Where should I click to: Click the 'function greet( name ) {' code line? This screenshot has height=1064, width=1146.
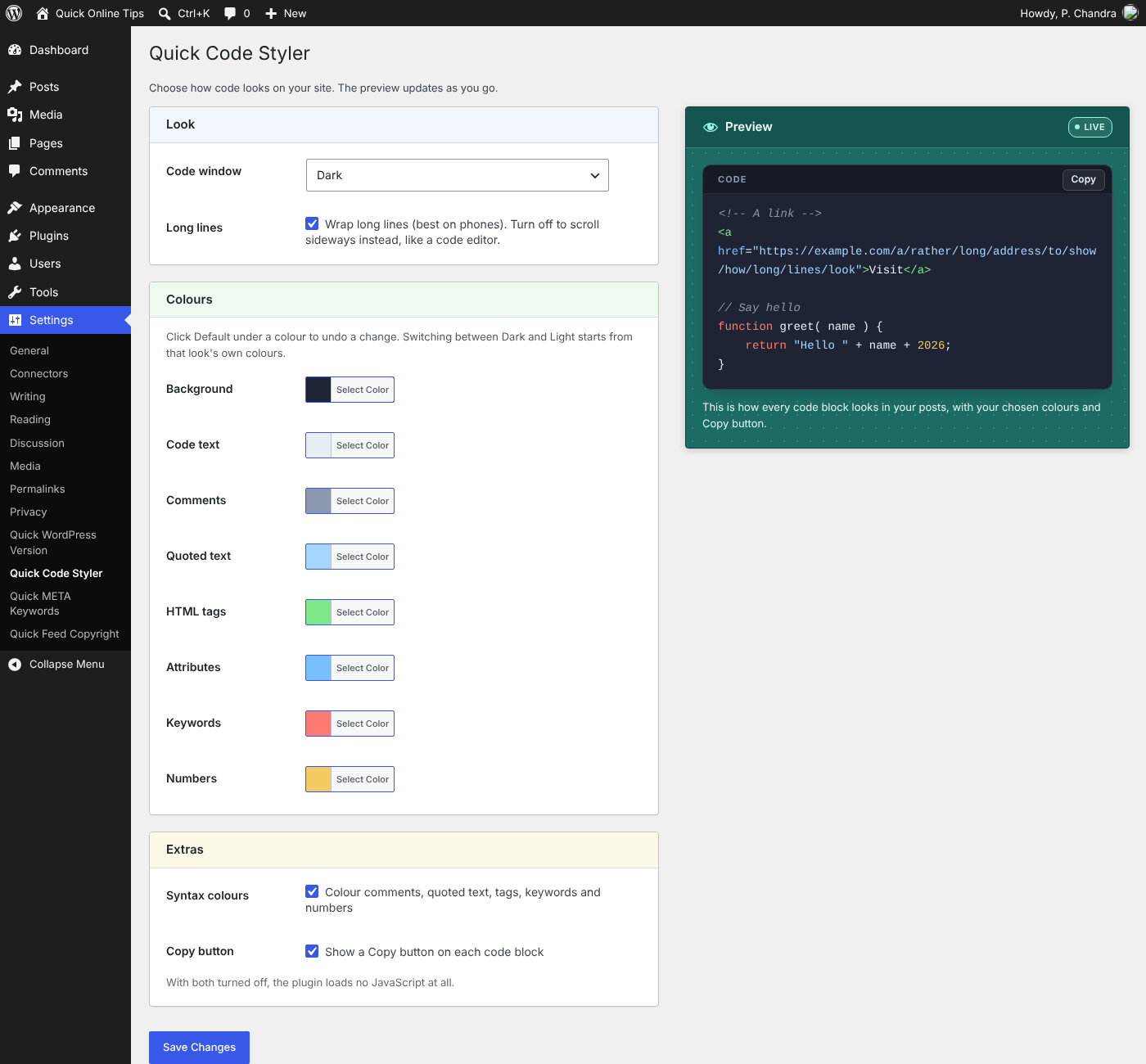coord(801,326)
